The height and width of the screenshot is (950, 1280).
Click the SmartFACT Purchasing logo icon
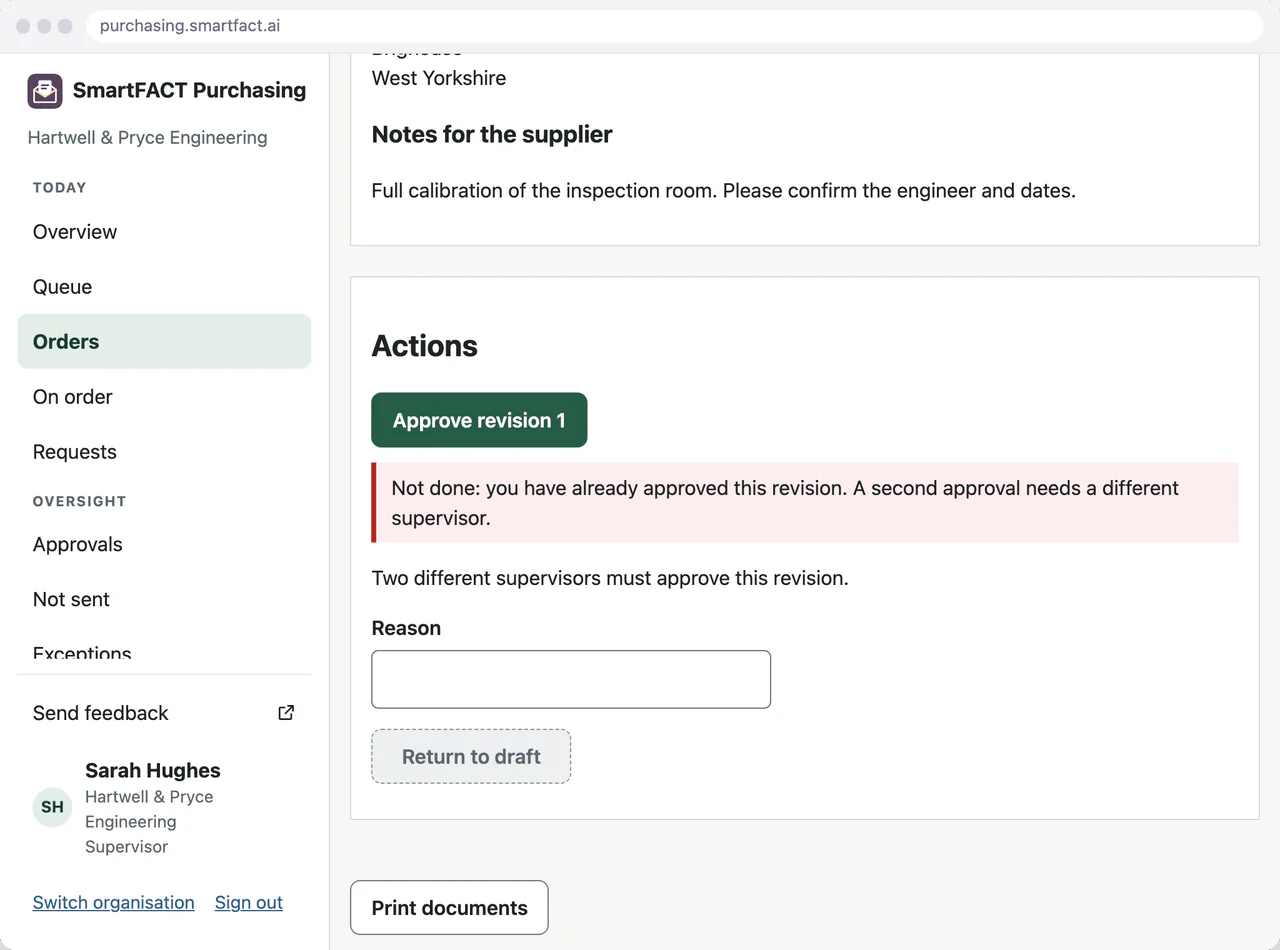point(45,91)
